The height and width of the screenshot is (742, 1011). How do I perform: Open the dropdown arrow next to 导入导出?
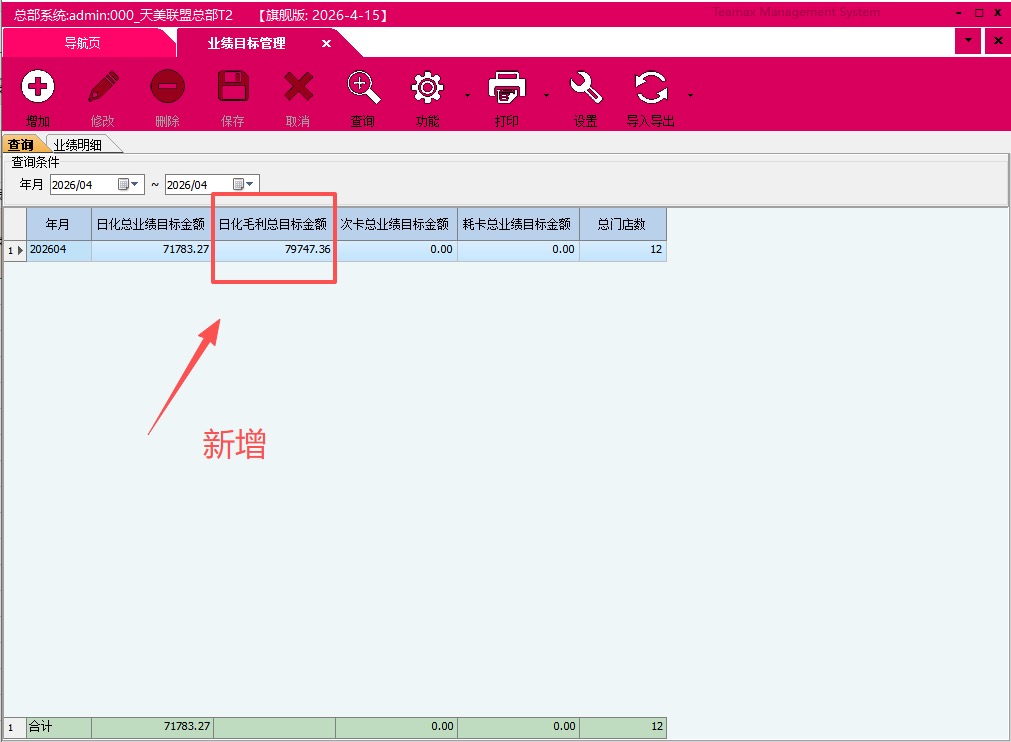pyautogui.click(x=690, y=96)
